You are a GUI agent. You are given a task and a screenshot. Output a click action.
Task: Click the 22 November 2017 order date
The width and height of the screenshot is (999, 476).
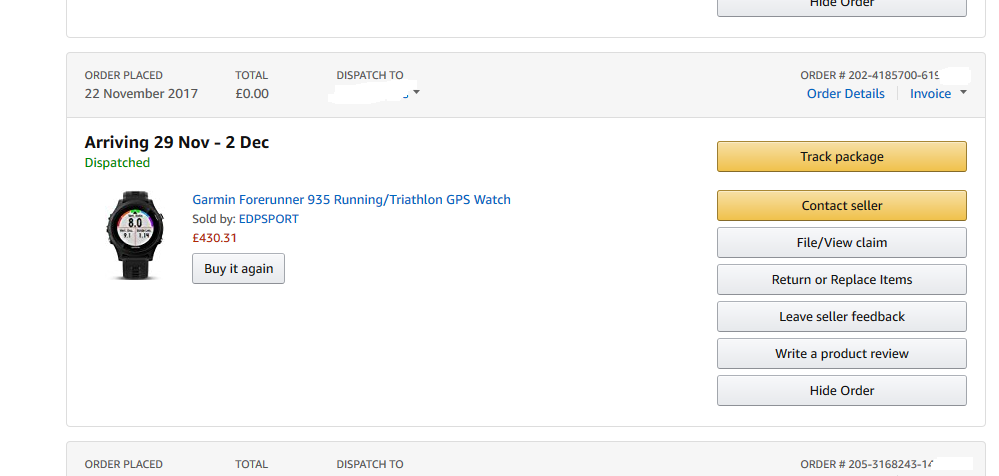point(141,94)
